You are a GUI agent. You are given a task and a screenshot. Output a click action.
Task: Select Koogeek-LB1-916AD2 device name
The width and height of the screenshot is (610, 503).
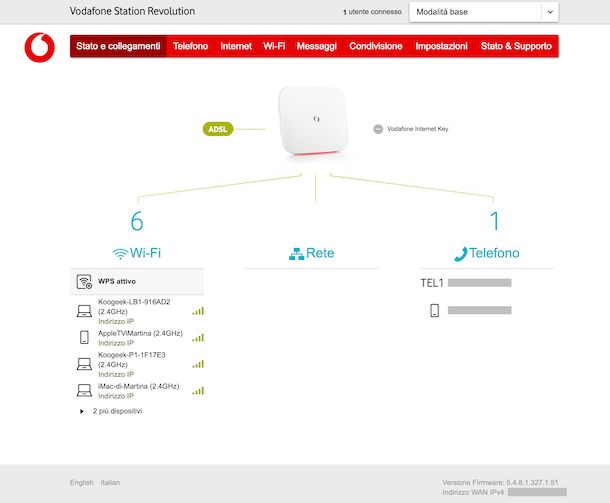pos(134,307)
